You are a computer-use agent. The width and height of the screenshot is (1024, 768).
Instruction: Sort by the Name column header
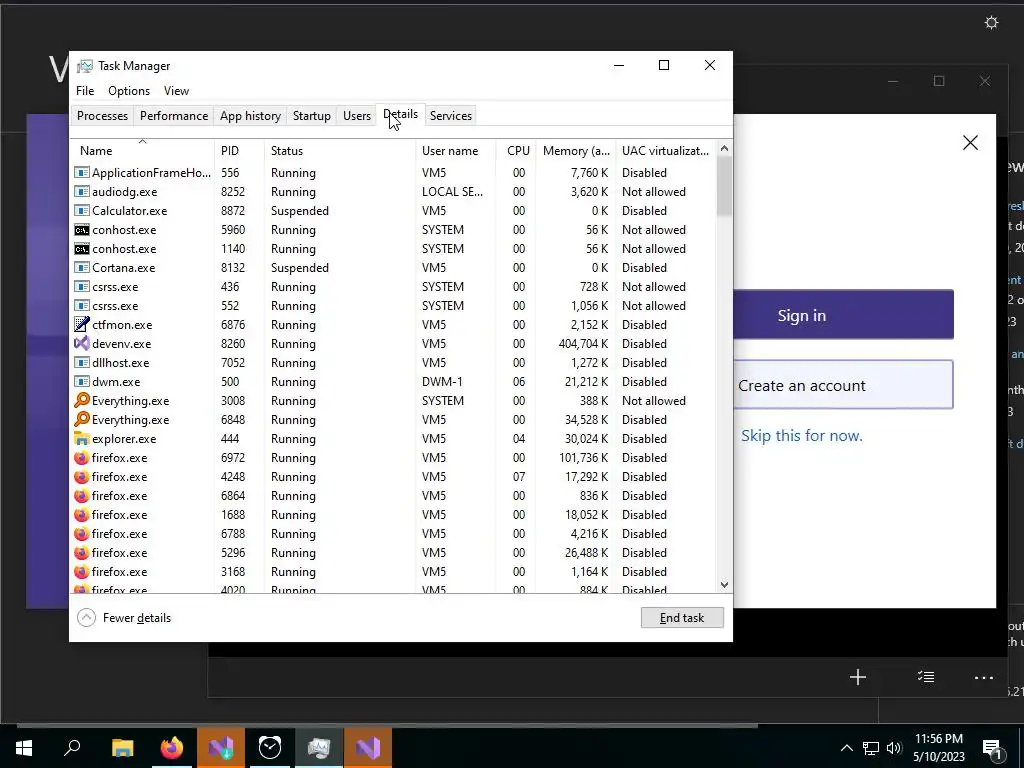tap(142, 151)
